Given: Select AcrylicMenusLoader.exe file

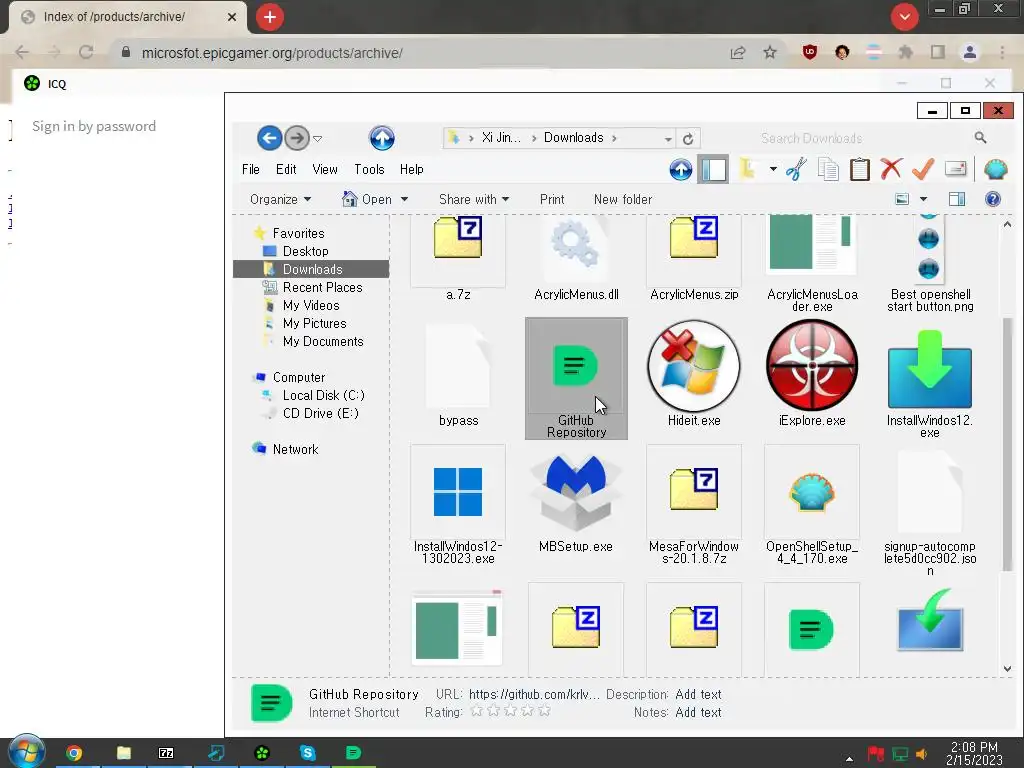Looking at the screenshot, I should (812, 264).
